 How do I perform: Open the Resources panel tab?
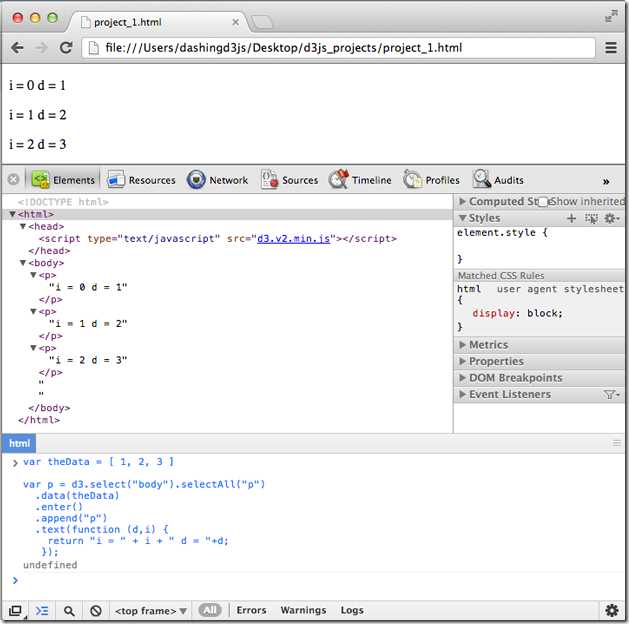(141, 180)
